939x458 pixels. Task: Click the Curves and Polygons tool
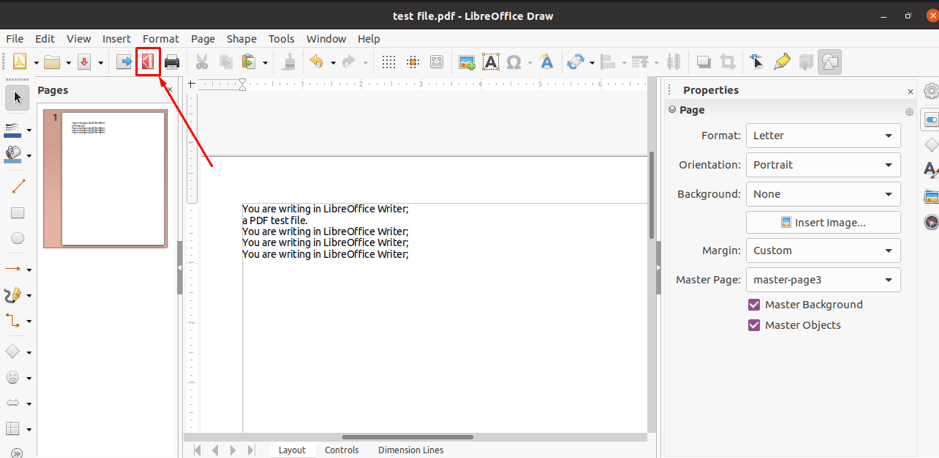click(x=13, y=295)
